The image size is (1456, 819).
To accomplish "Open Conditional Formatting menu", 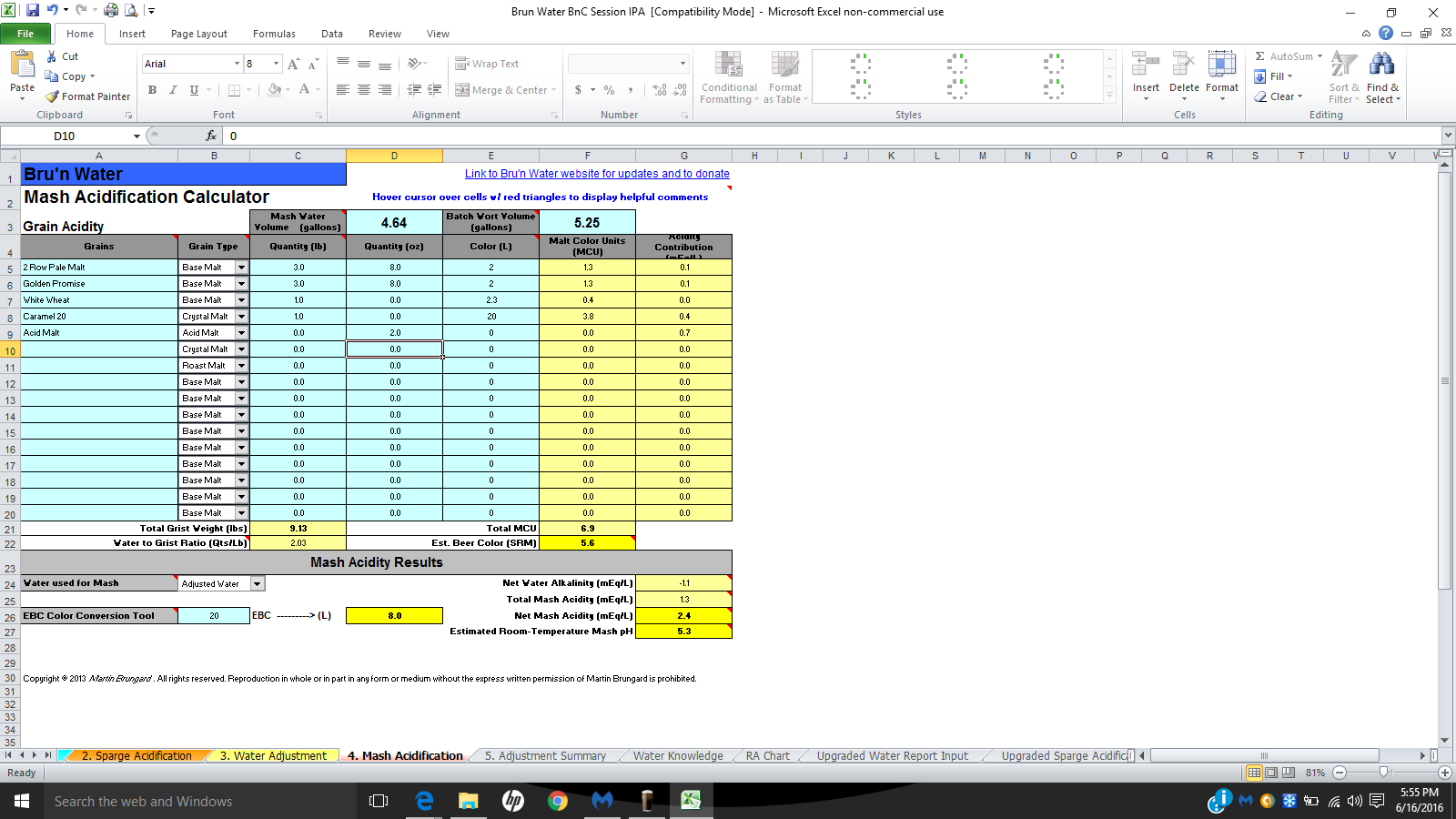I will (729, 77).
